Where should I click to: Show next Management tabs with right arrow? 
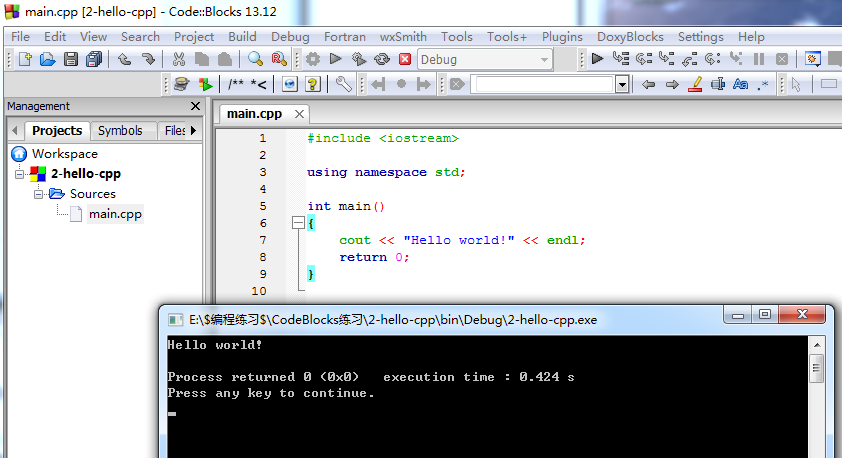[193, 130]
